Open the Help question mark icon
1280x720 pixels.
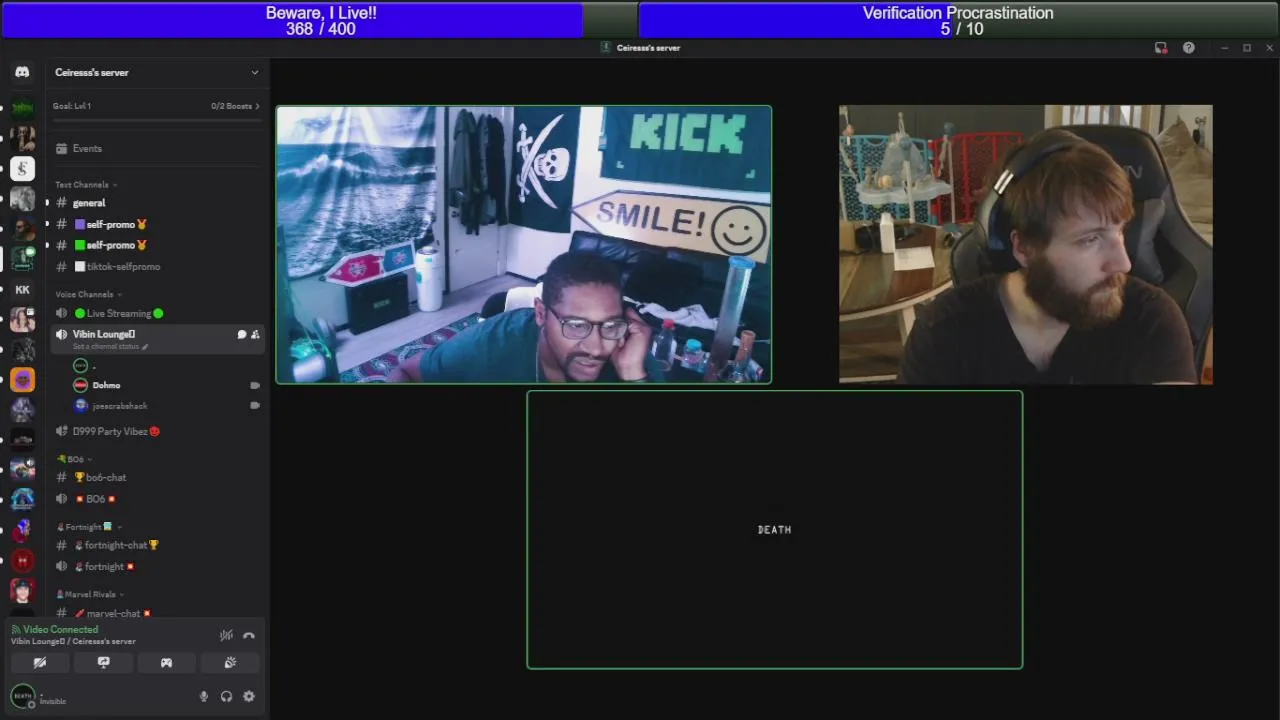point(1188,48)
